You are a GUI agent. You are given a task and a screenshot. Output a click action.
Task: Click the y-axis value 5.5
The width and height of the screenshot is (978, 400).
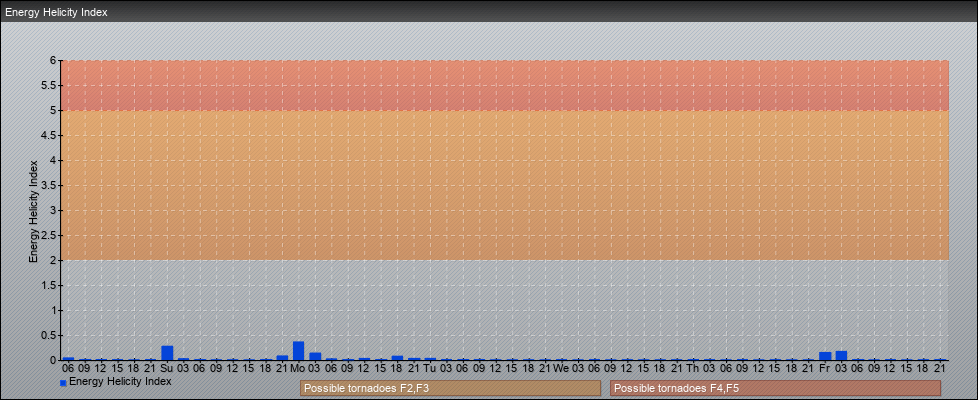[x=49, y=85]
